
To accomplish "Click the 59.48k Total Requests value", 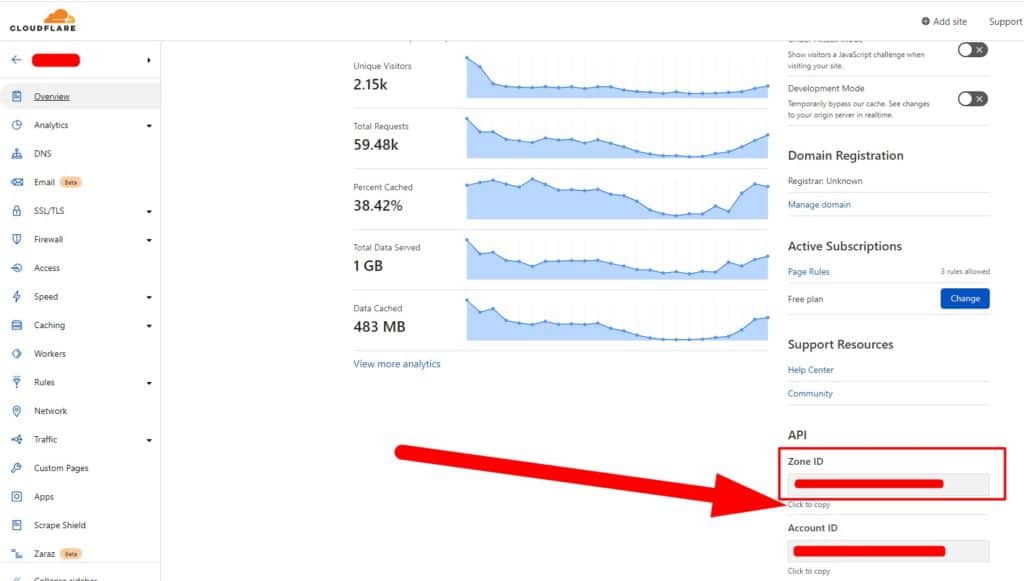I will coord(376,145).
